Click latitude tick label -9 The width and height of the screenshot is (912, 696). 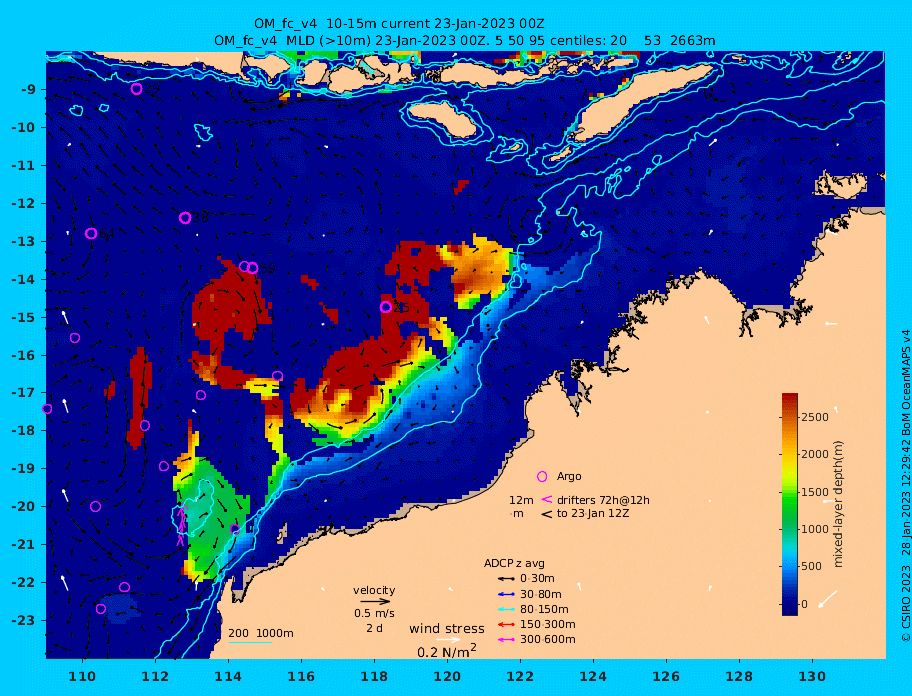point(28,90)
